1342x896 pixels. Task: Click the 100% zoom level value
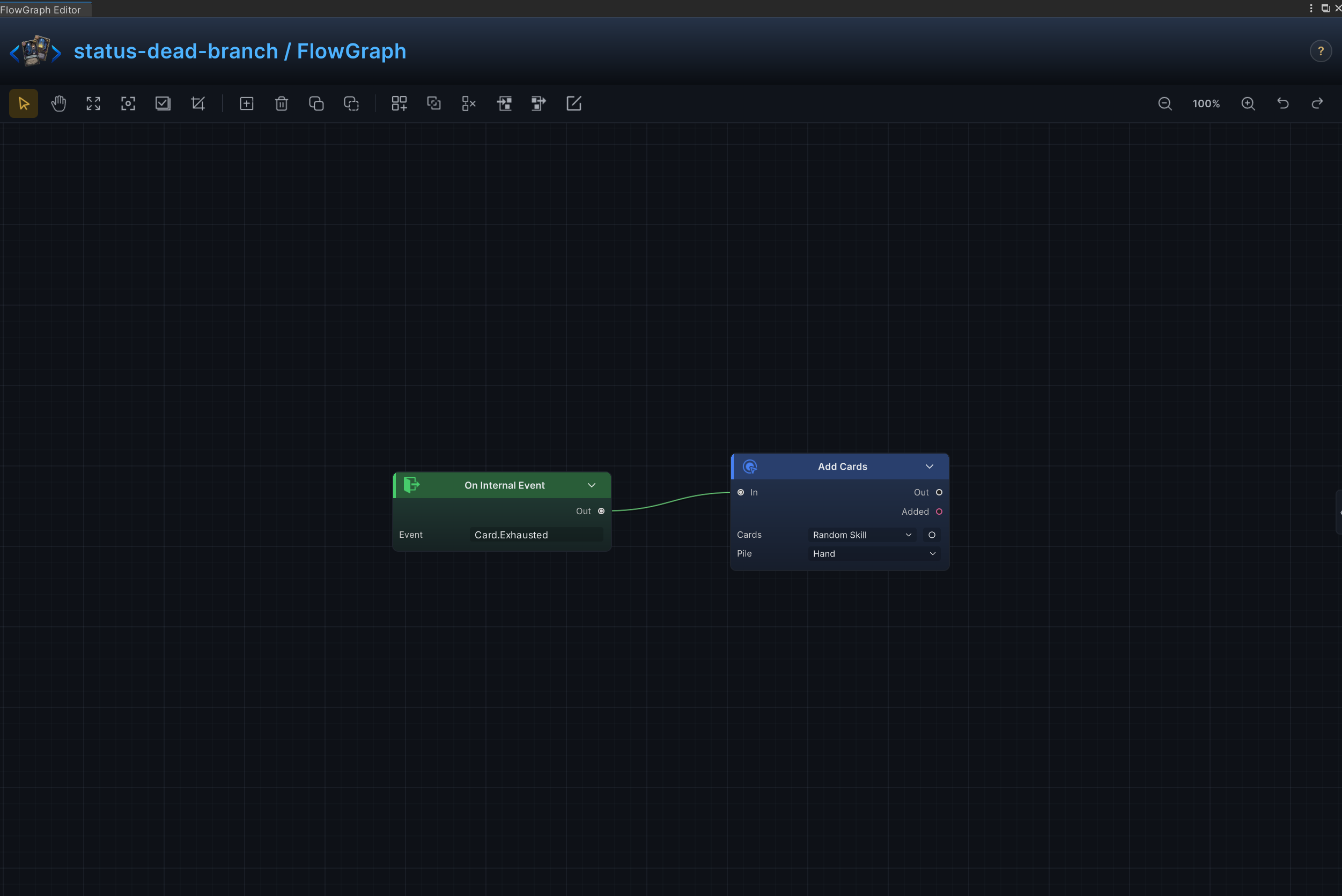(x=1206, y=103)
